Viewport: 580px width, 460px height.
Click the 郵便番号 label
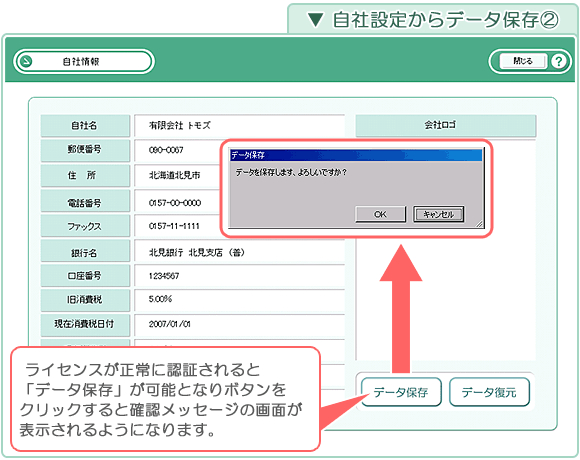(x=85, y=150)
